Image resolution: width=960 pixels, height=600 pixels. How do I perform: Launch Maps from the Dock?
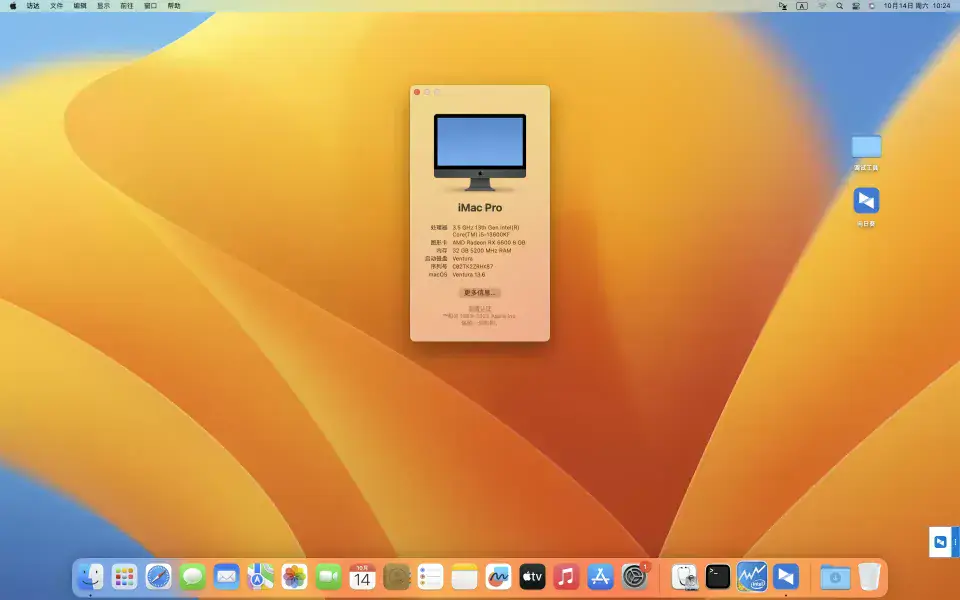(260, 577)
